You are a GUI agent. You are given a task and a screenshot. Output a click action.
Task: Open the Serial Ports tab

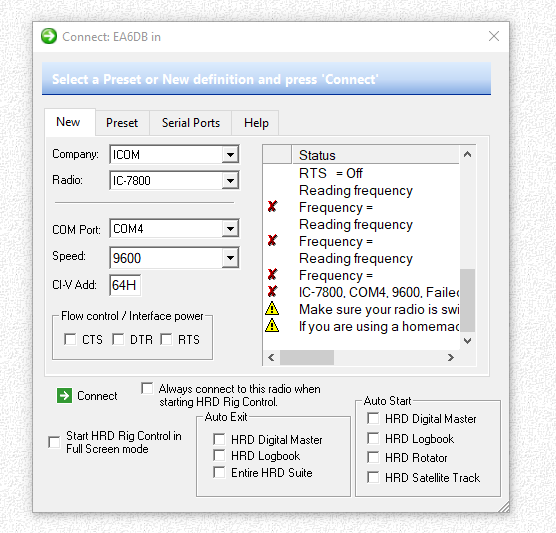(191, 123)
